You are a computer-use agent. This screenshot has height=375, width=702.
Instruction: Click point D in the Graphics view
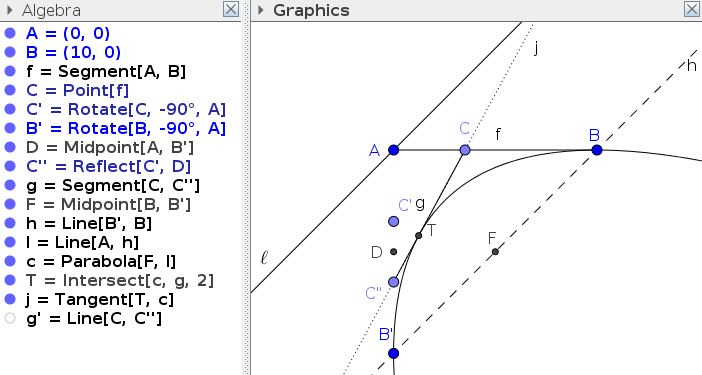pyautogui.click(x=394, y=252)
